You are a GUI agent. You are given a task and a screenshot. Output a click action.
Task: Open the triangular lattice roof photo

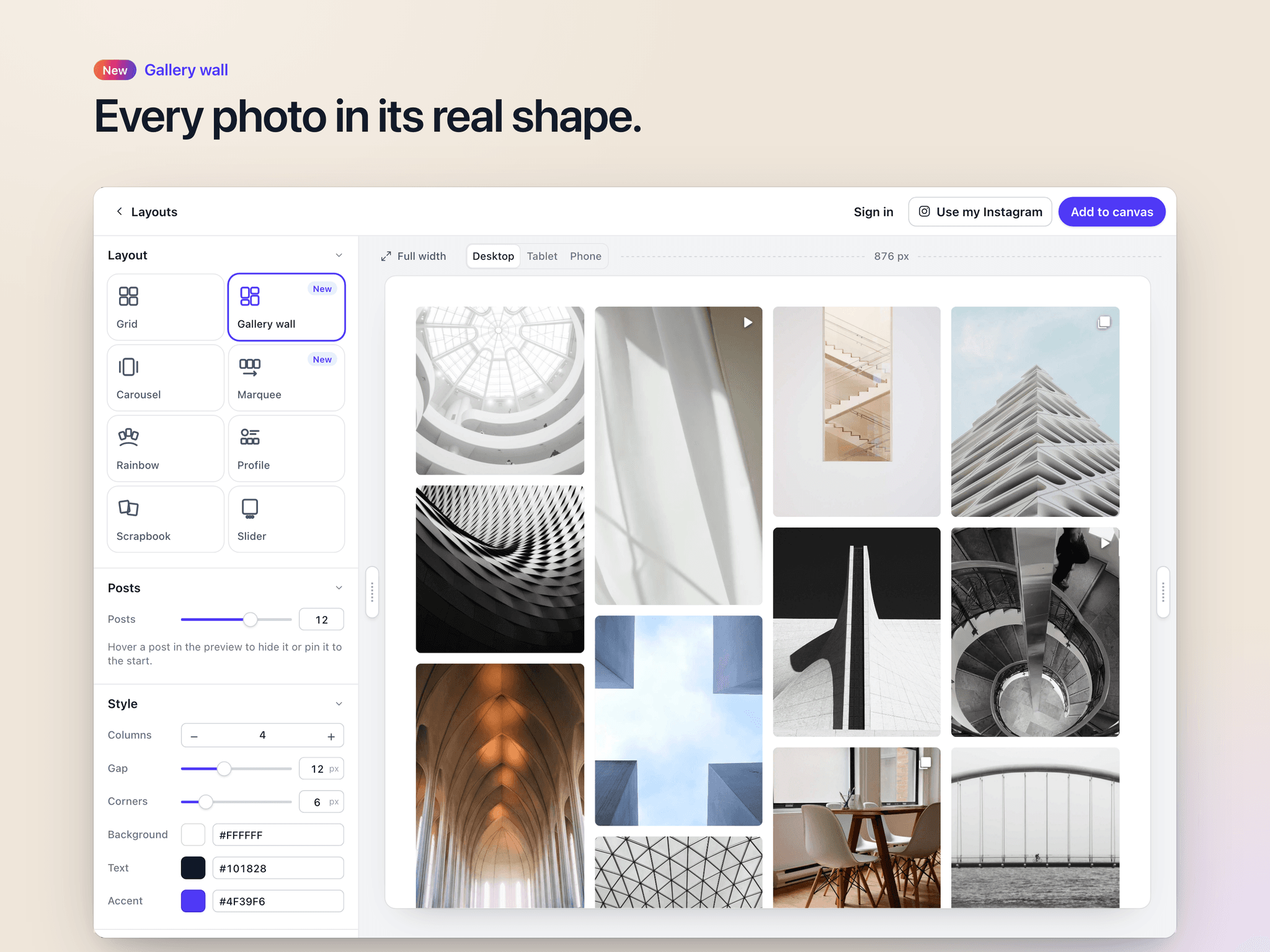pos(678,872)
